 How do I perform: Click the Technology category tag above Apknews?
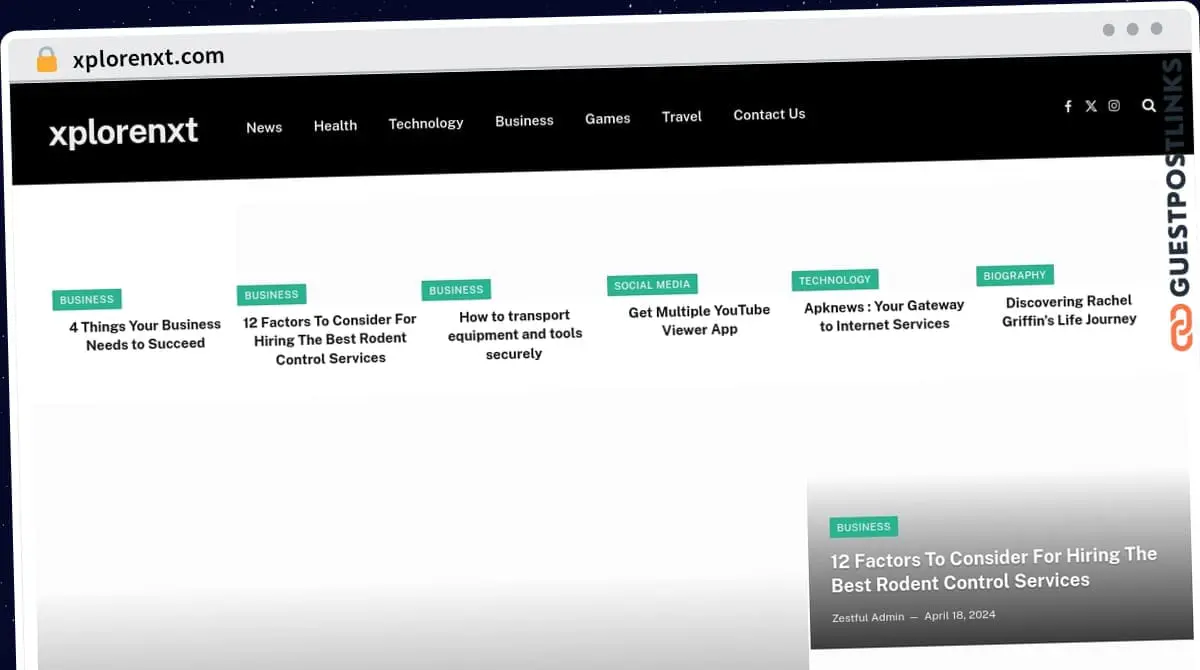click(x=835, y=280)
